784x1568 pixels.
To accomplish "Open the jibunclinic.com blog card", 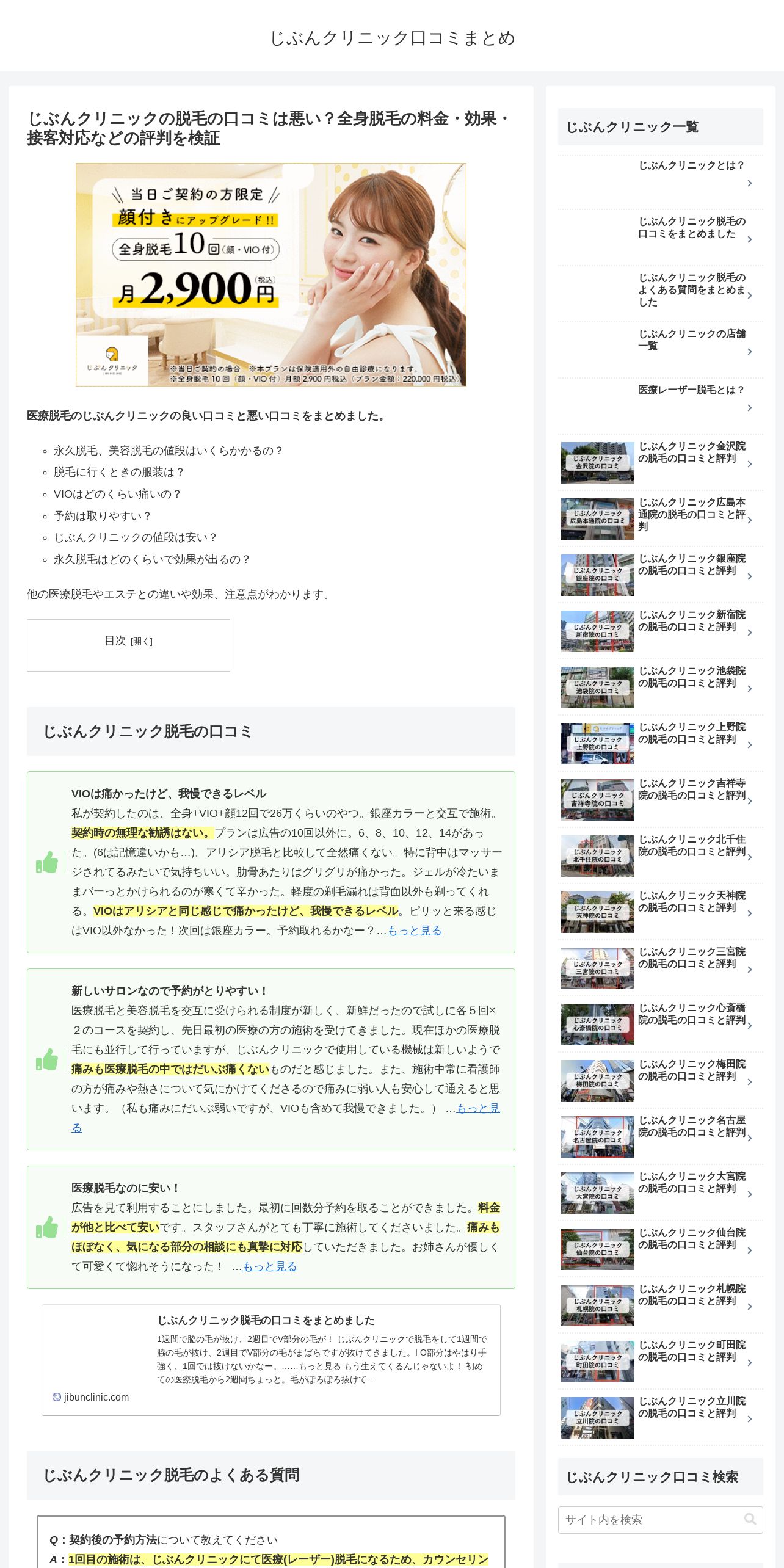I will click(270, 1360).
